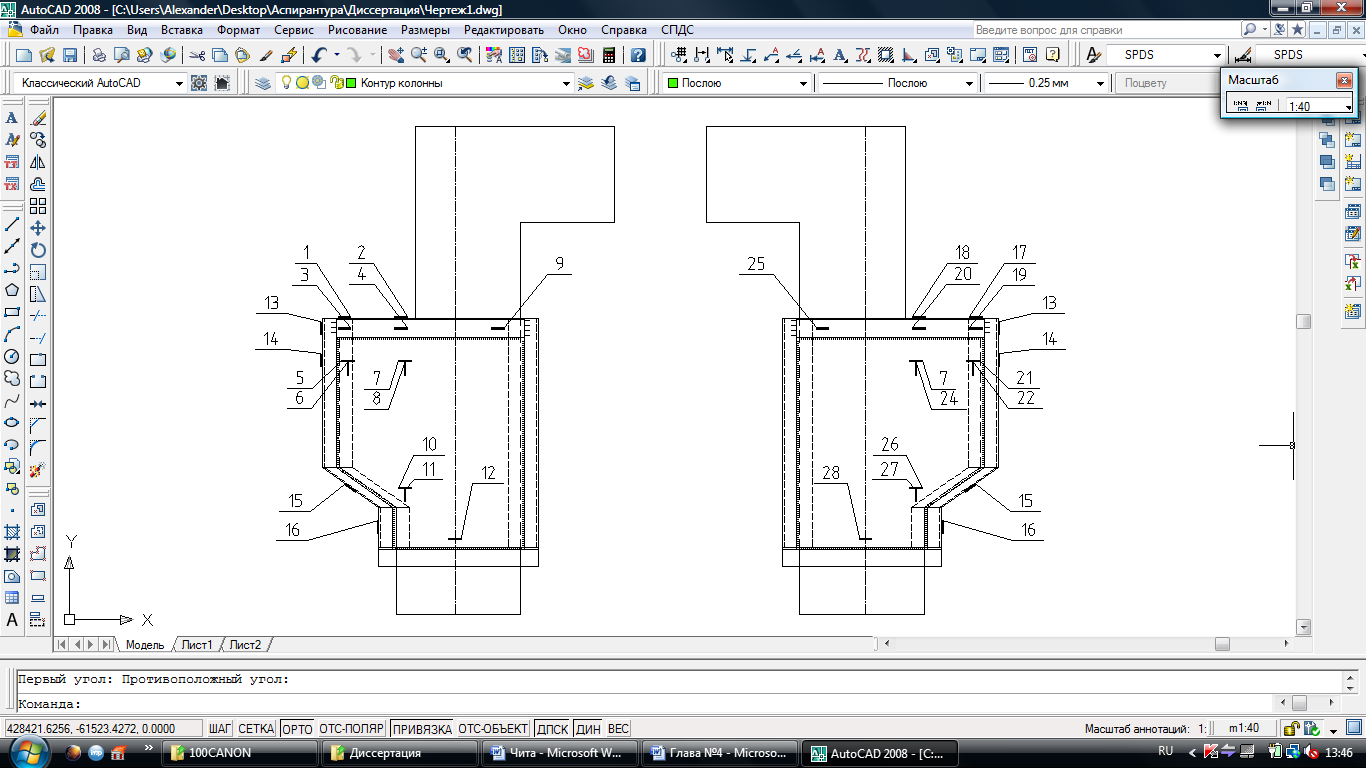Select the Array tool
1366x768 pixels.
38,206
